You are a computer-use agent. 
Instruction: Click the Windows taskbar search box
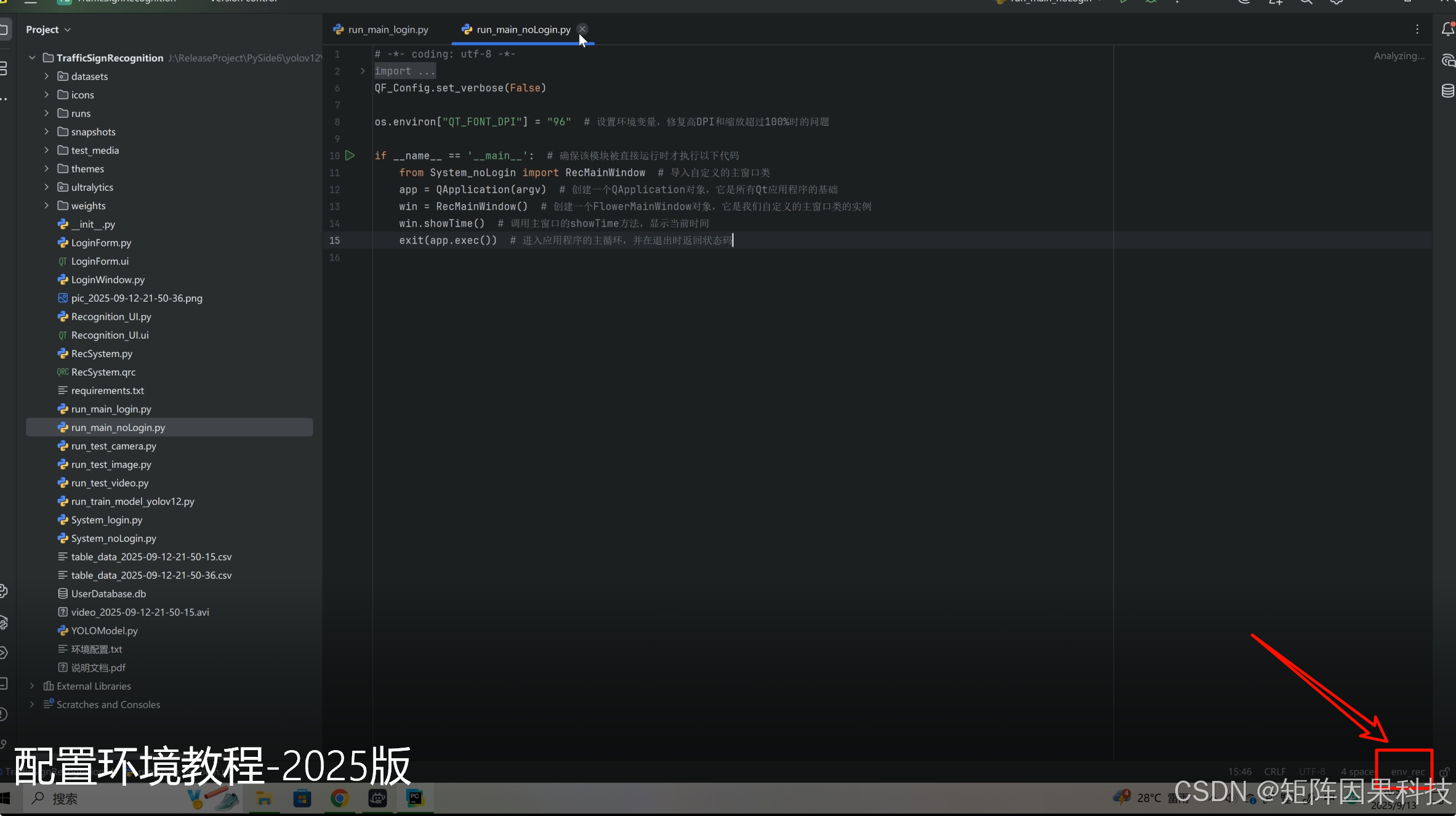[65, 799]
